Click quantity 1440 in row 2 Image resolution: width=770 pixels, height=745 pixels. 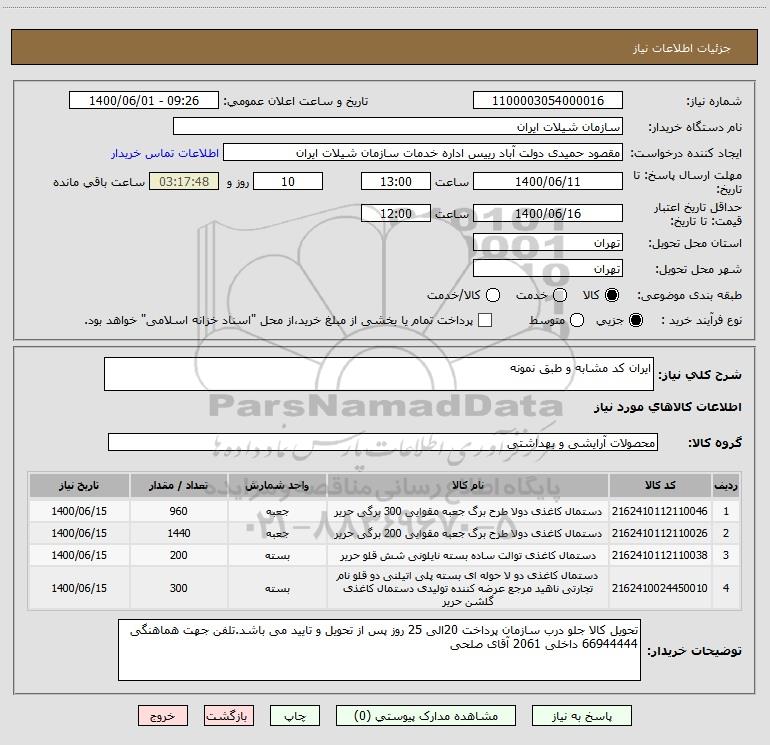click(179, 533)
